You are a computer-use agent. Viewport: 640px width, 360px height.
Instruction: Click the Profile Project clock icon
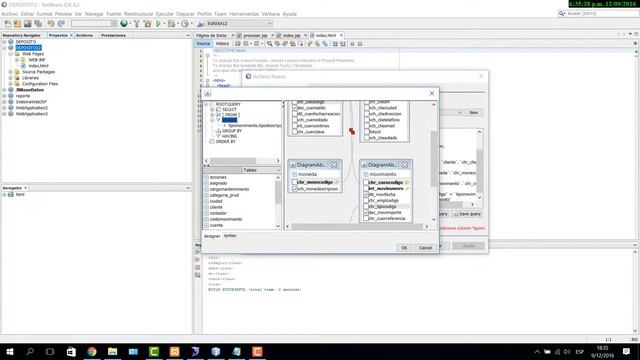tap(185, 24)
